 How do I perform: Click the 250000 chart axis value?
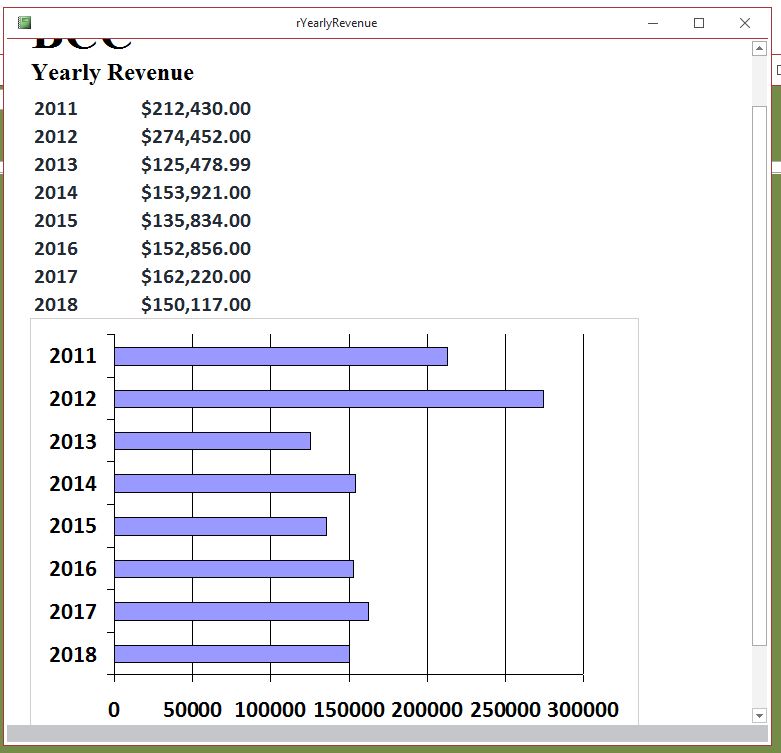505,710
